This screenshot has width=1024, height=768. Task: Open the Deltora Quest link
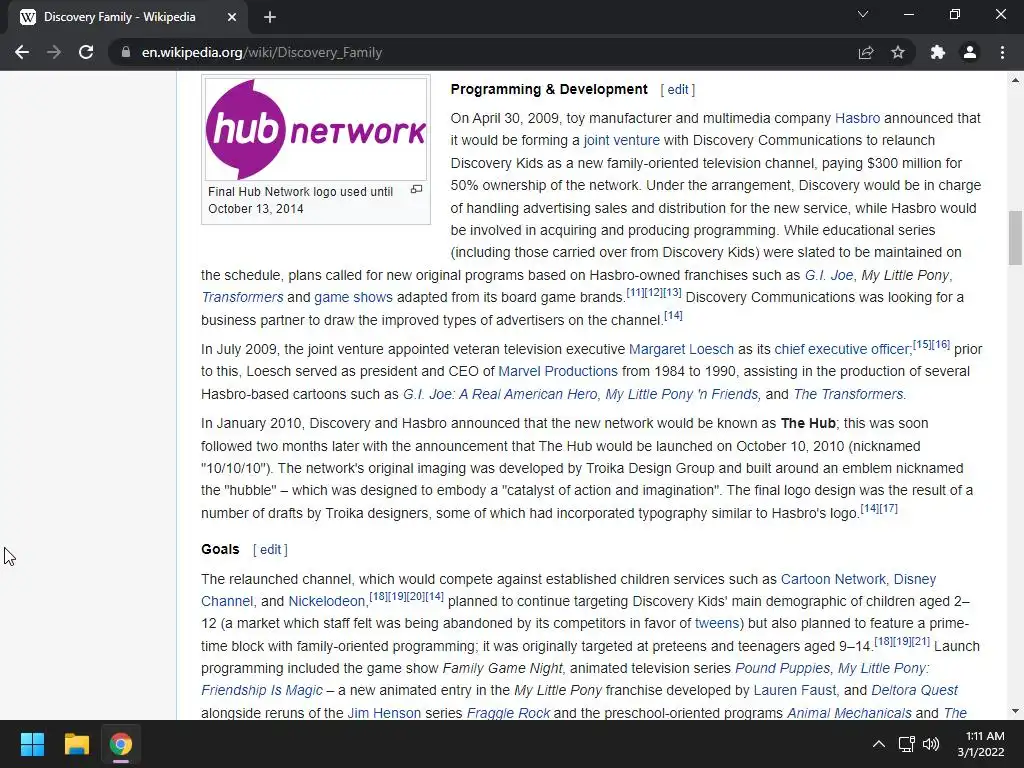tap(914, 691)
